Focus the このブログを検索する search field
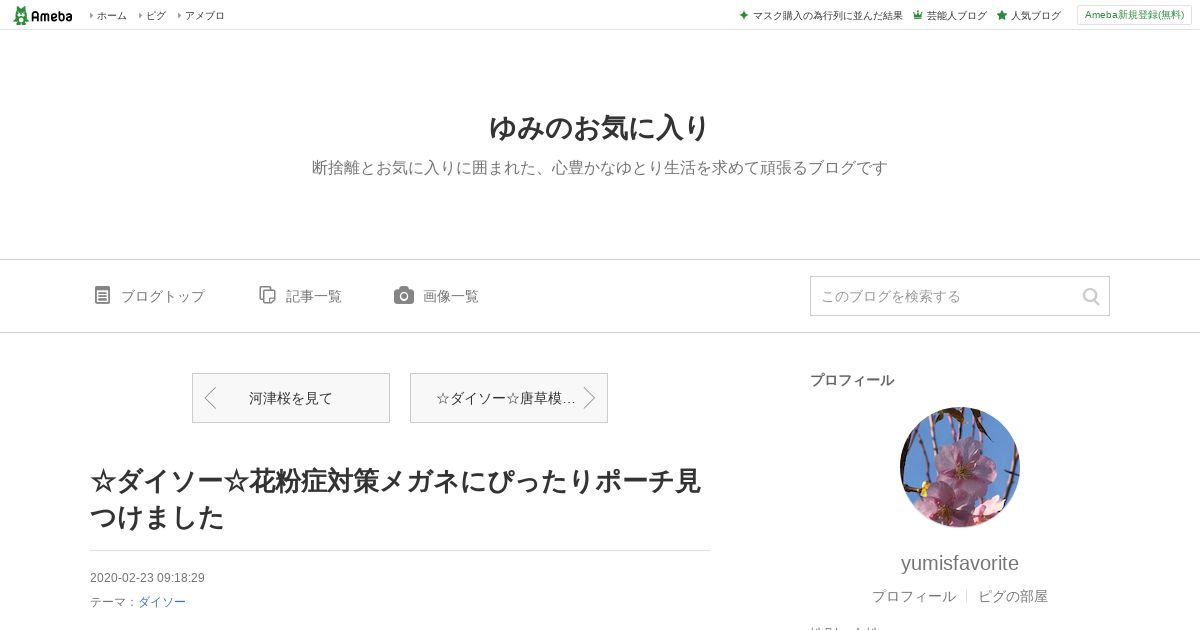The width and height of the screenshot is (1200, 630). (x=945, y=296)
